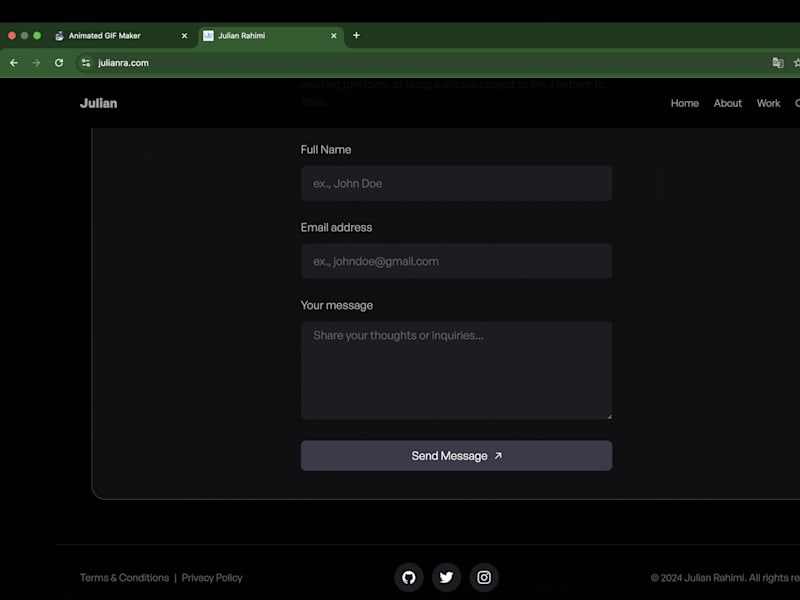The height and width of the screenshot is (600, 800).
Task: Close the Julian Rahimi tab
Action: [x=334, y=36]
